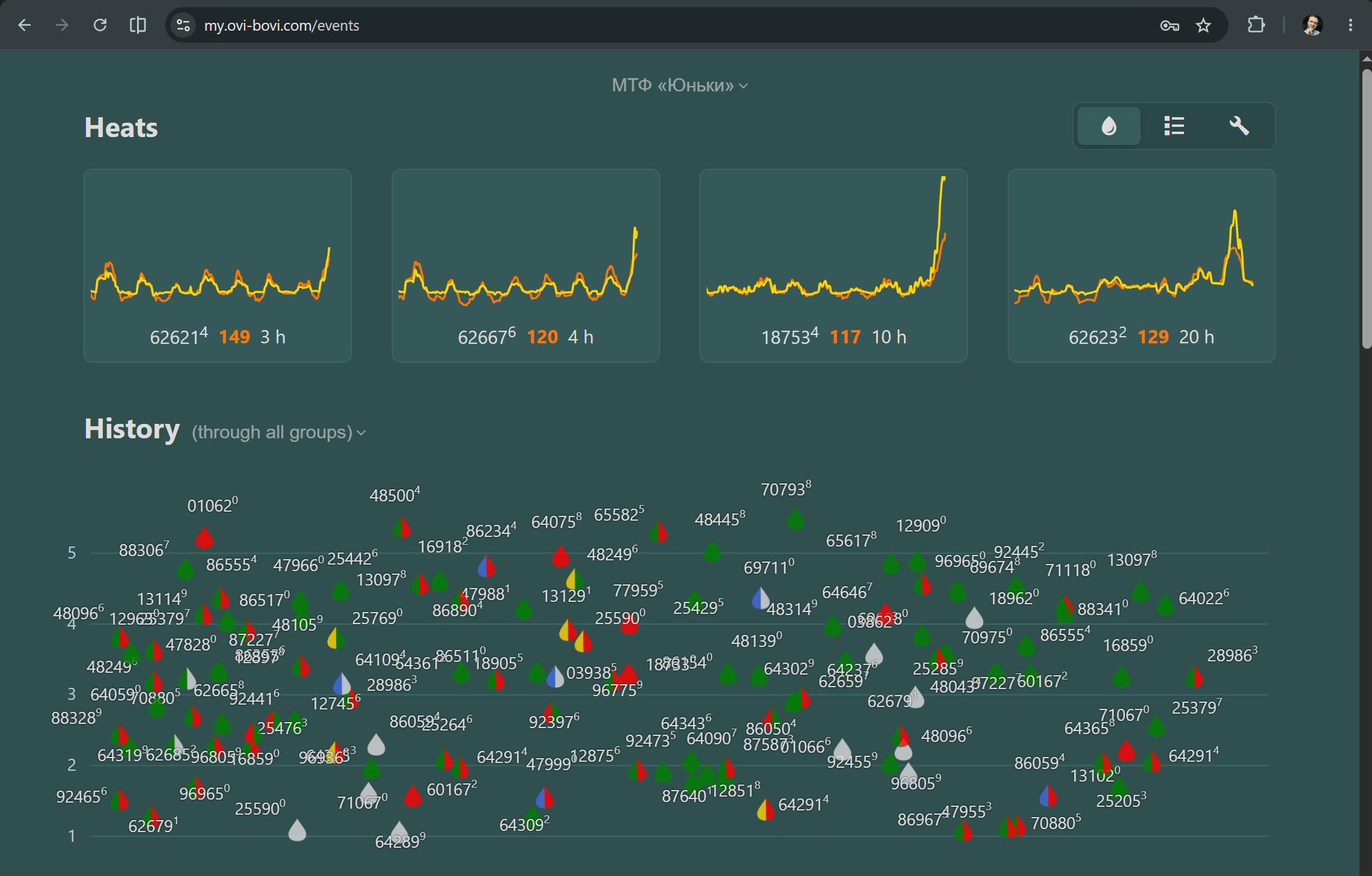Click the browser forward arrow
Screen dimensions: 1372x876
pyautogui.click(x=62, y=25)
